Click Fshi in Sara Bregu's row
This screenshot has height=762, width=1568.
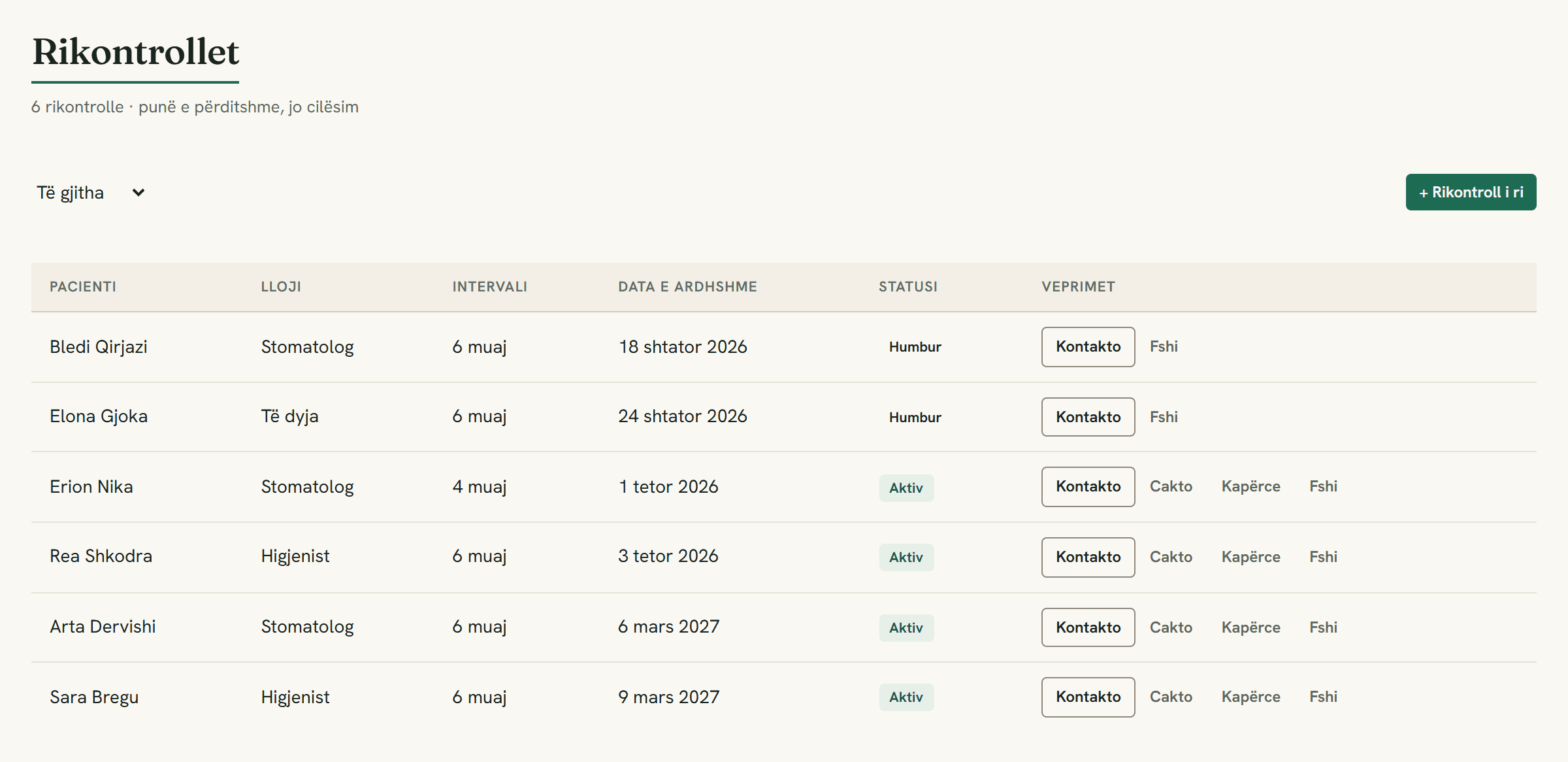[x=1323, y=697]
